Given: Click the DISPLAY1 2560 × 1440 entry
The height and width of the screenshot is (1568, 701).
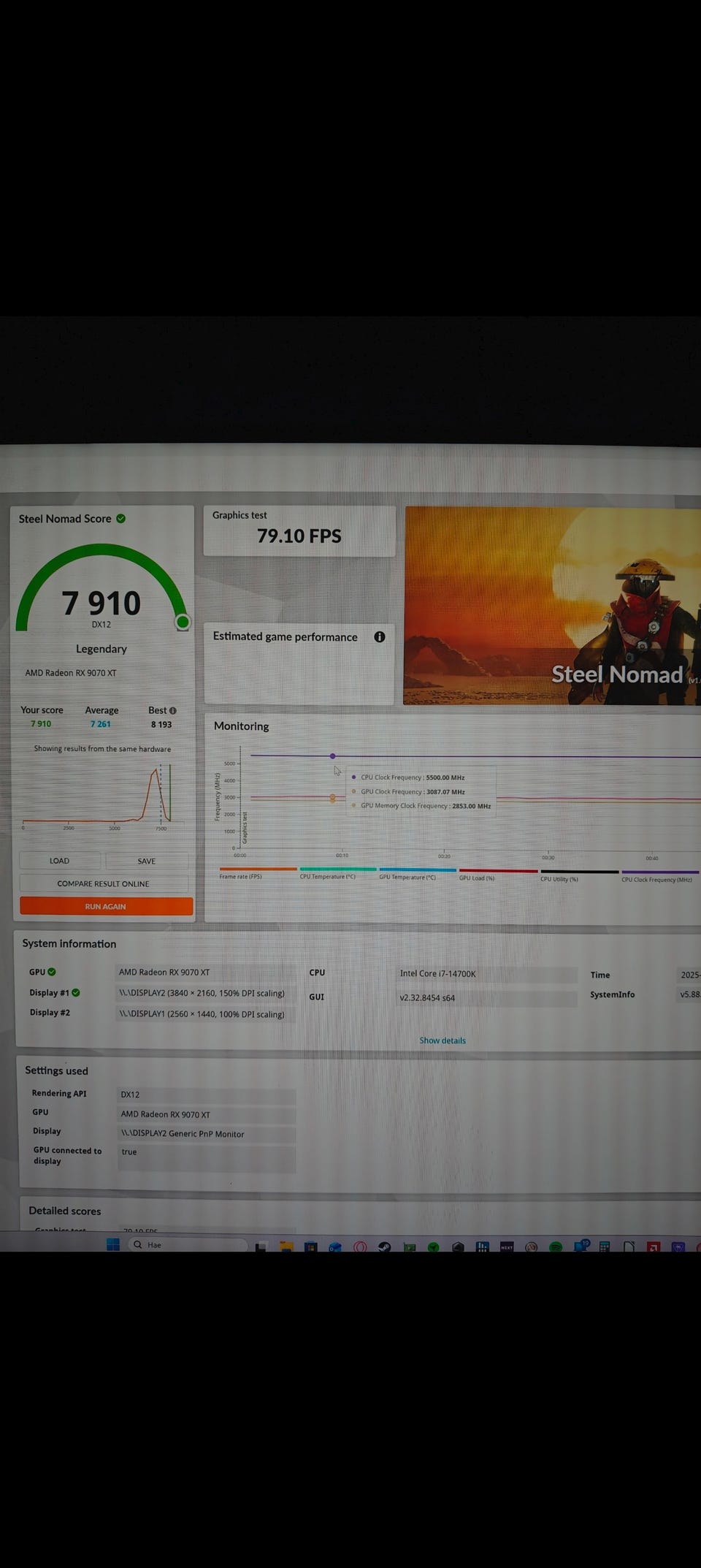Looking at the screenshot, I should point(205,1014).
